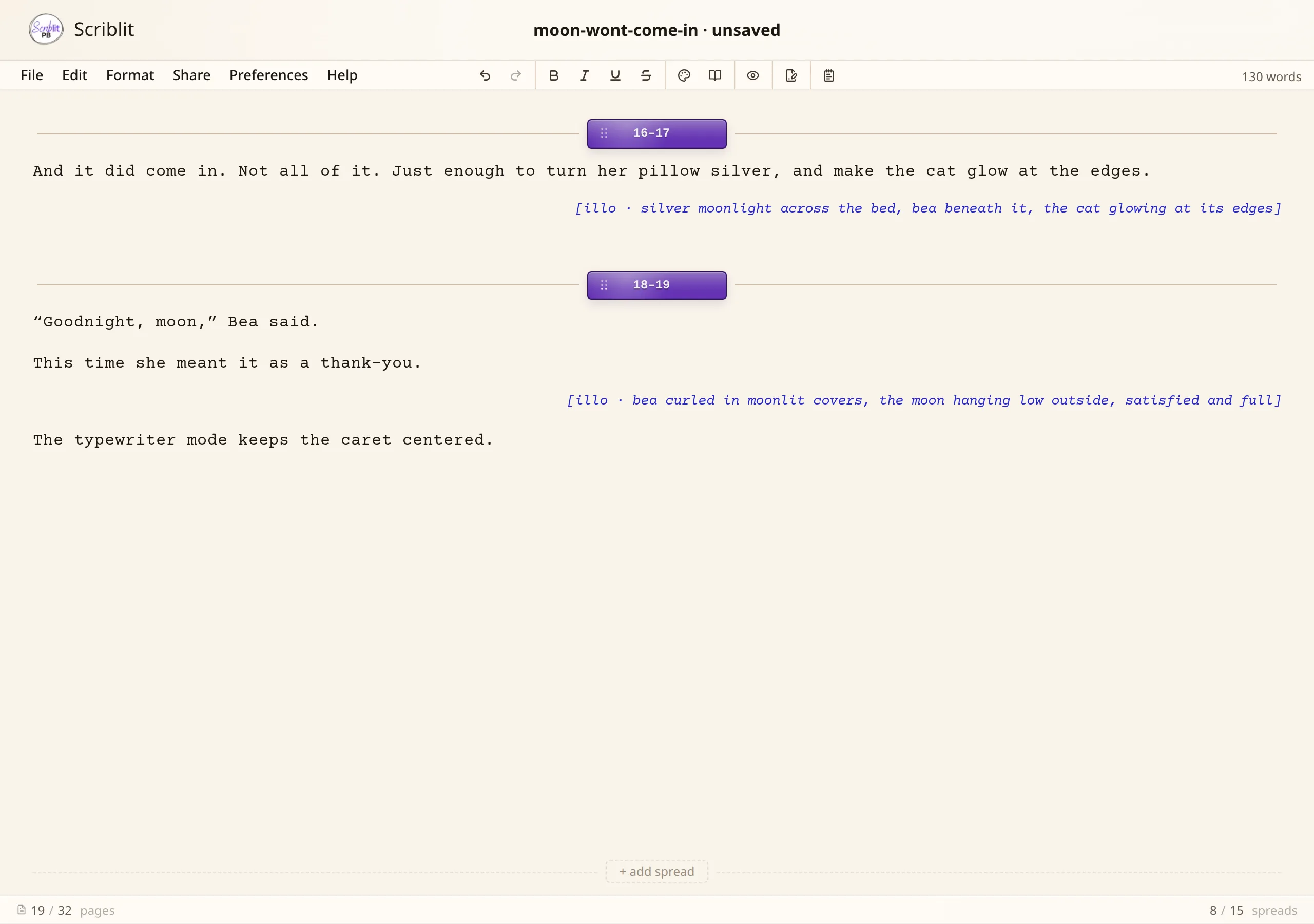Redo the last undone edit
Viewport: 1314px width, 924px height.
(x=516, y=75)
